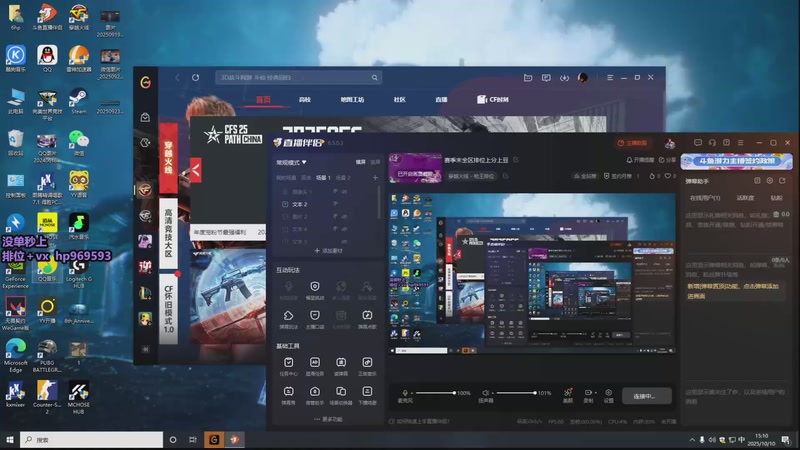Open the Steam desktop shortcut
Image resolution: width=800 pixels, height=450 pixels.
[79, 101]
